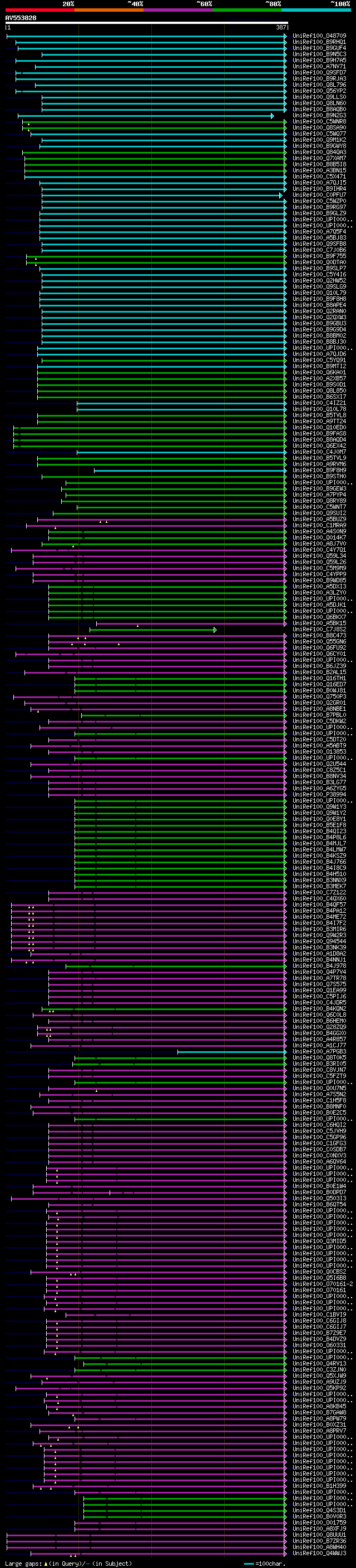Click the Large gaps legend text
356x1568 pixels.
(x=23, y=1564)
